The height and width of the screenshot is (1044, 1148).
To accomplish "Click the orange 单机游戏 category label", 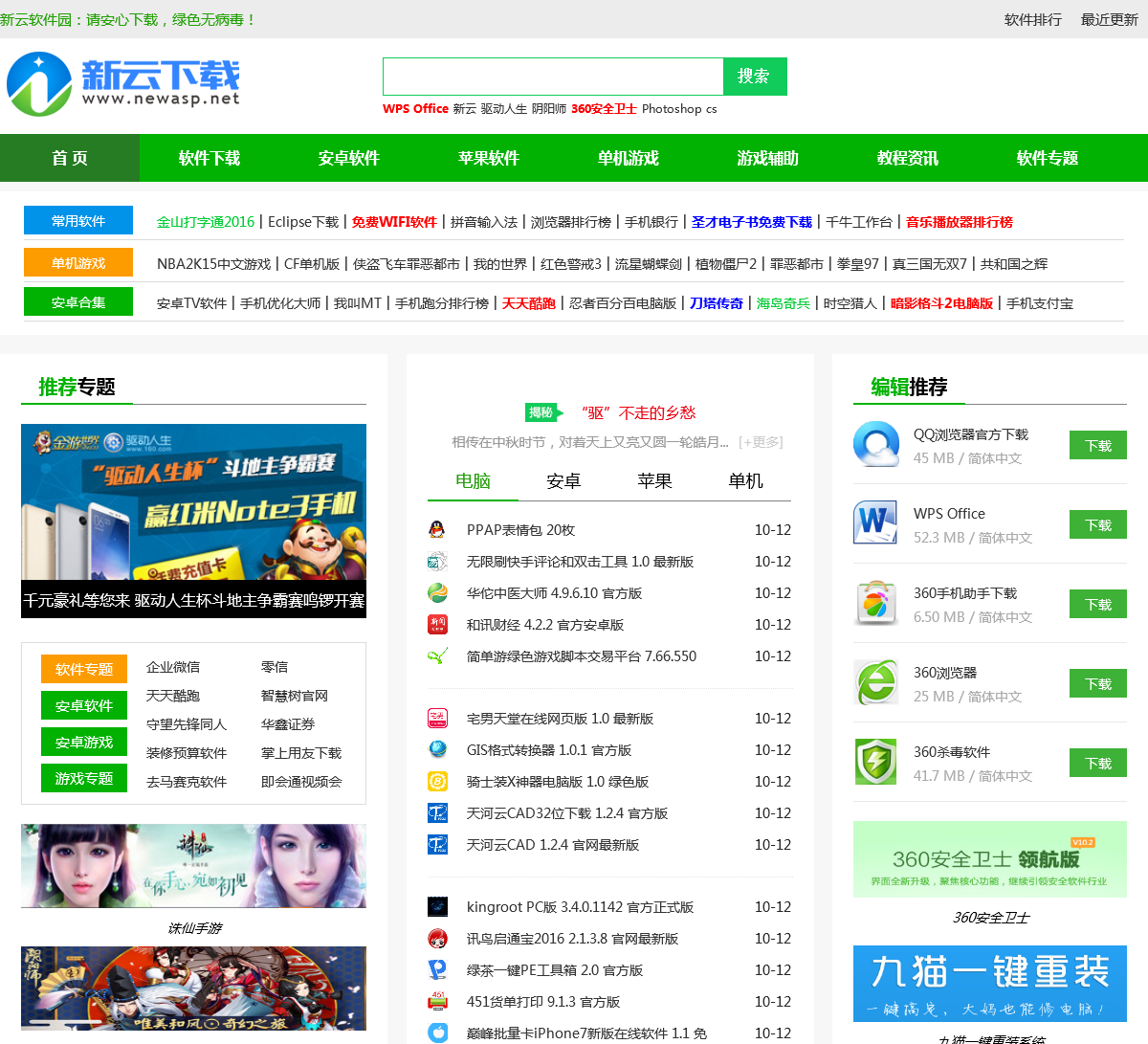I will point(78,263).
